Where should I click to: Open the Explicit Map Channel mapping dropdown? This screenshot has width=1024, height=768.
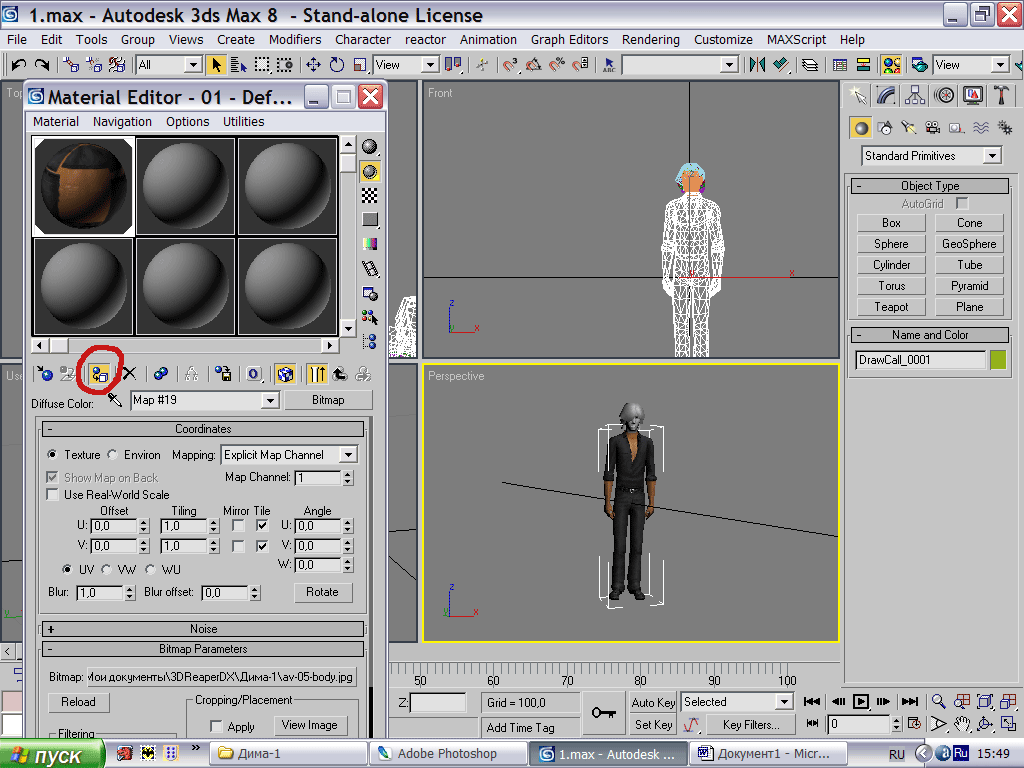[x=348, y=455]
